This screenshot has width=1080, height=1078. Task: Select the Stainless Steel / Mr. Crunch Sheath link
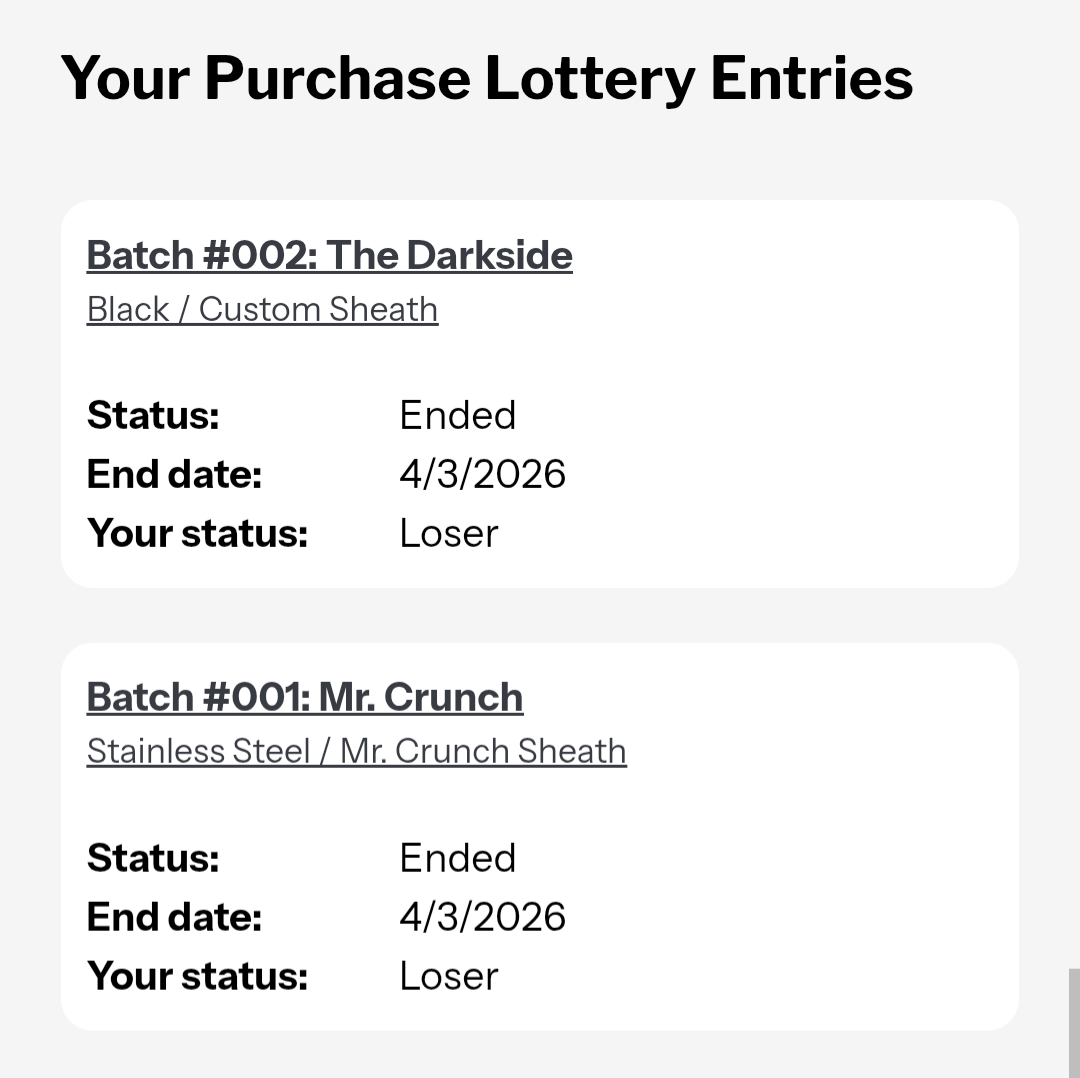(x=356, y=752)
